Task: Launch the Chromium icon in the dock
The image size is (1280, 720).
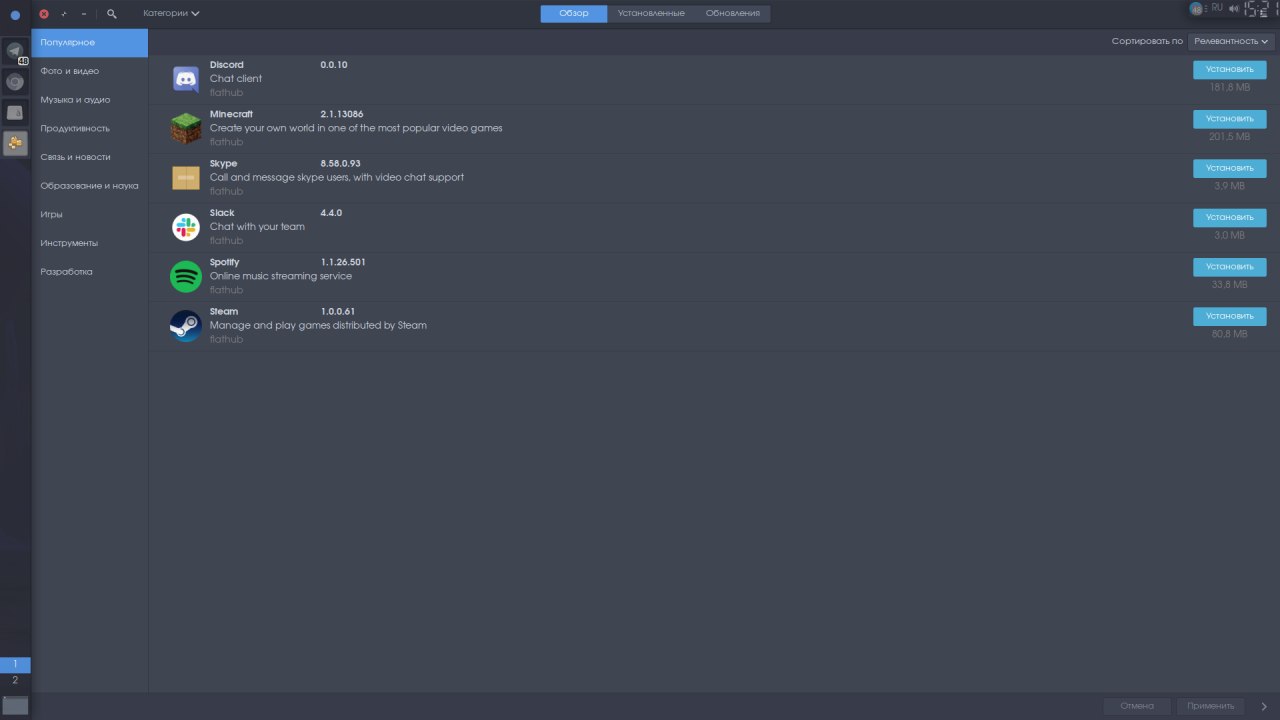Action: tap(15, 82)
